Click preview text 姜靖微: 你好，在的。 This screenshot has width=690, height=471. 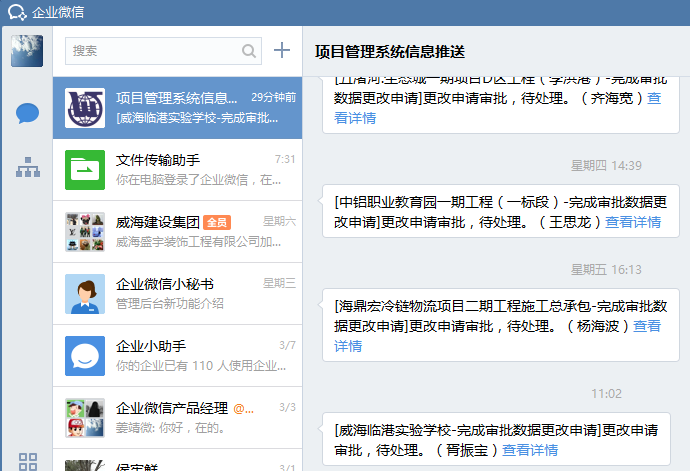tap(170, 427)
